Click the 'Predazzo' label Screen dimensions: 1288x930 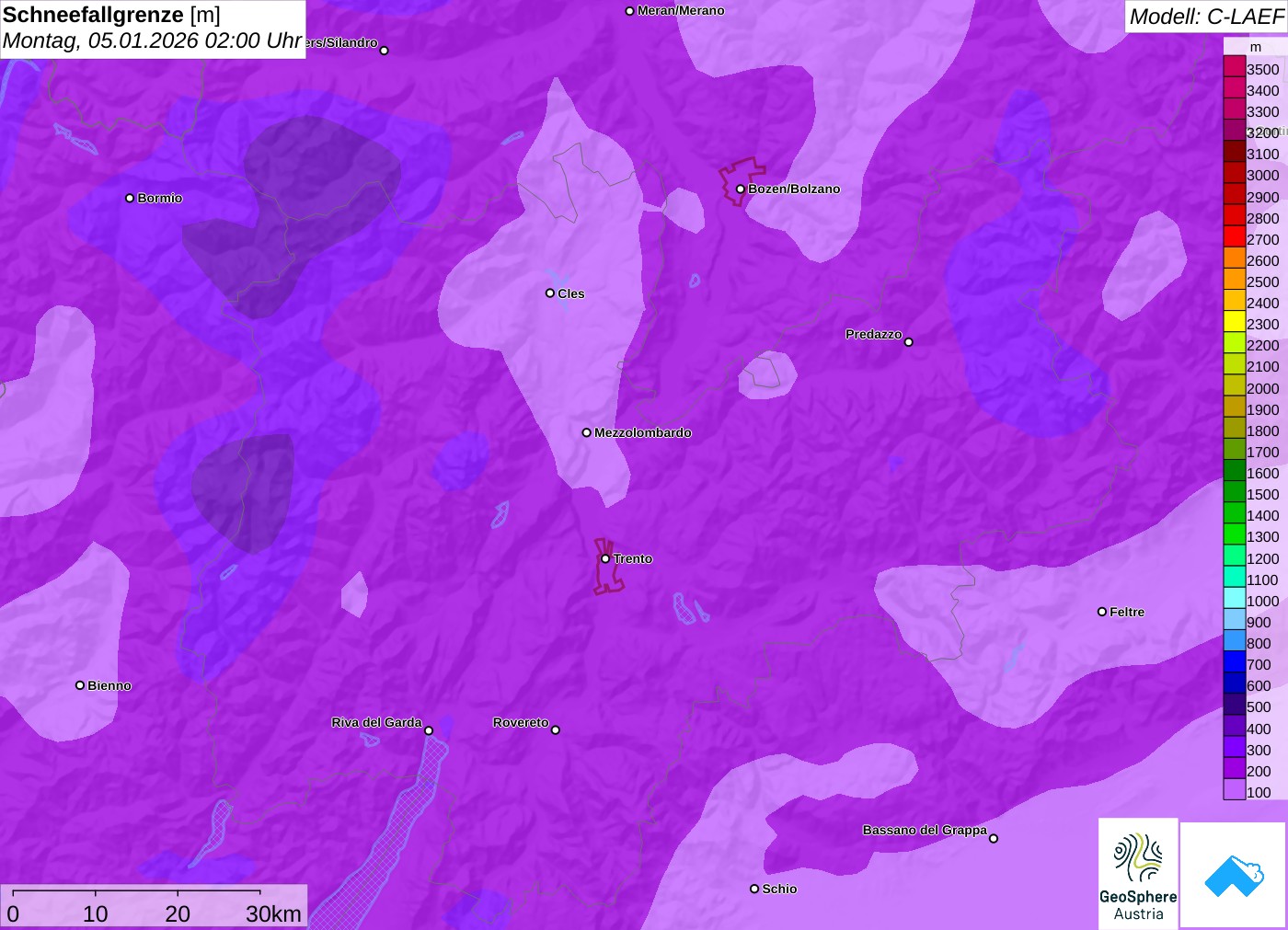874,334
